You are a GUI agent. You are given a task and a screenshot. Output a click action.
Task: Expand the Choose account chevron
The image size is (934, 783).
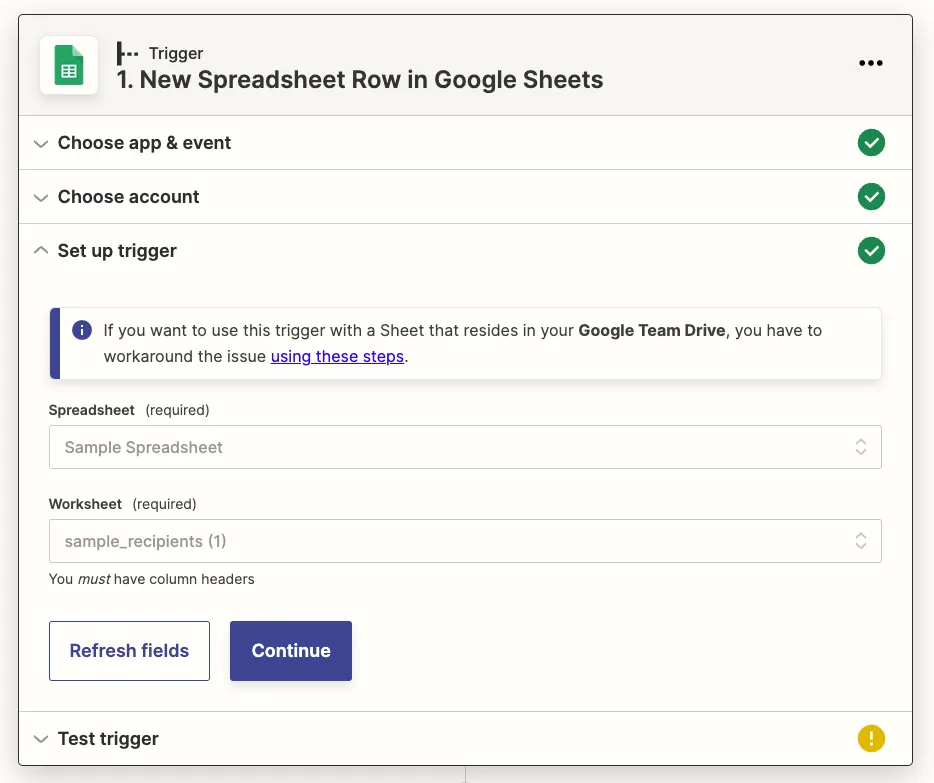coord(40,198)
